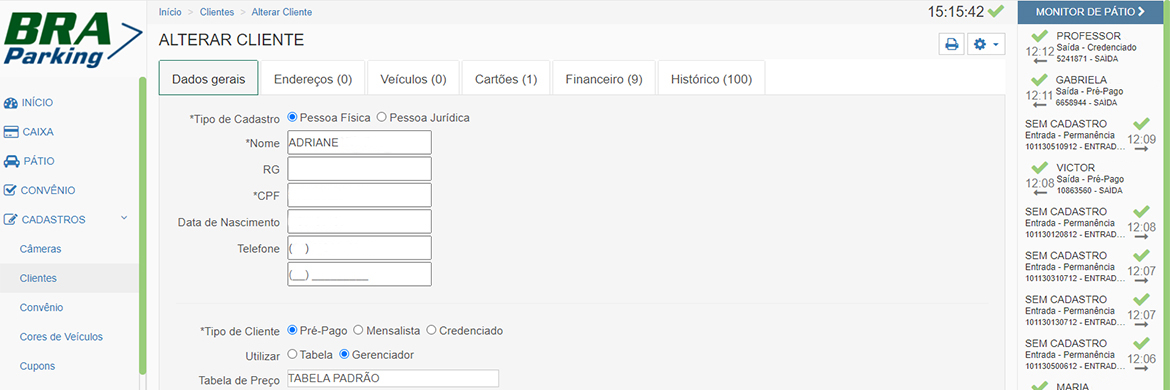Viewport: 1170px width, 390px height.
Task: Click the Início dashboard icon in sidebar
Action: (10, 103)
